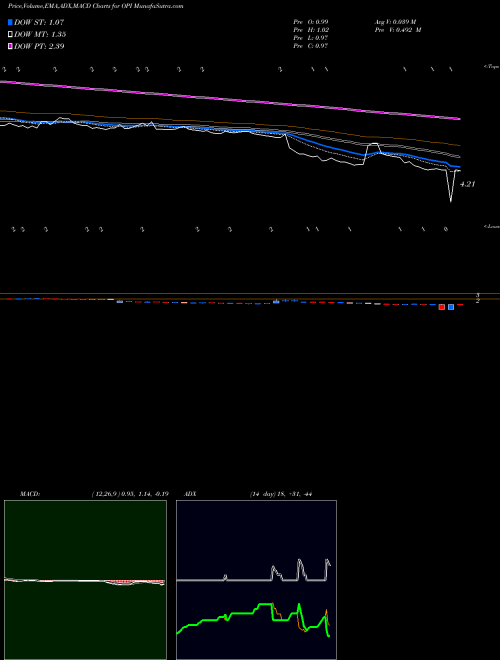Open the green MACD indicator chart
This screenshot has width=500, height=660.
(x=85, y=580)
